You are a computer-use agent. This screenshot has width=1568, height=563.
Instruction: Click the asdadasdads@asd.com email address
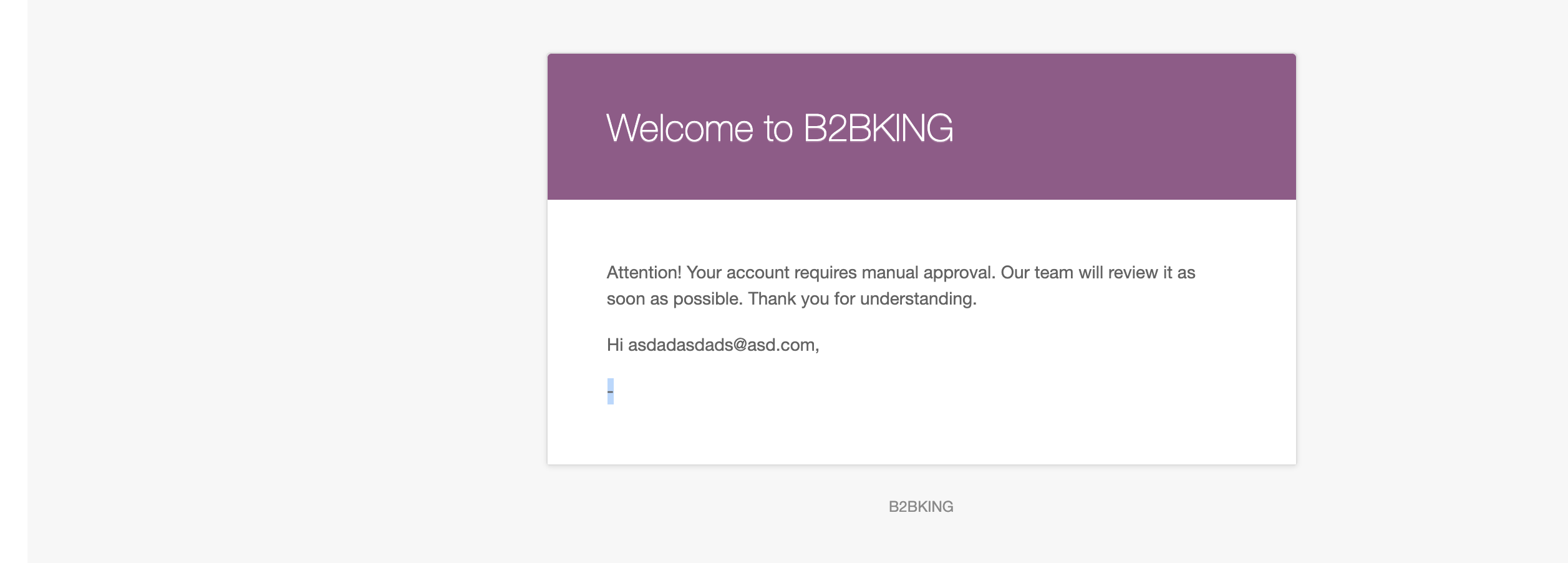[x=724, y=345]
